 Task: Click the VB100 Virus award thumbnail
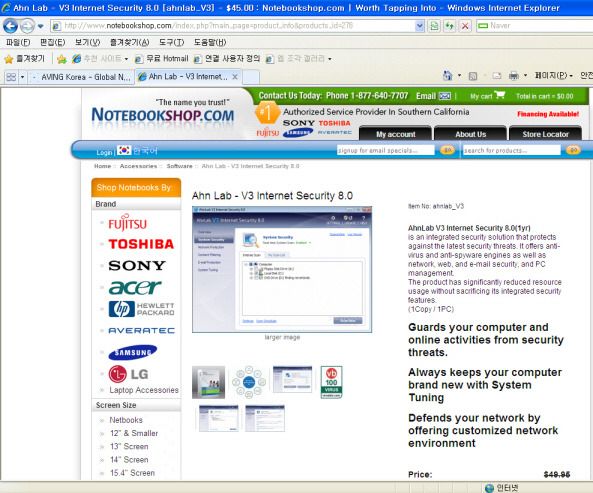tap(331, 382)
